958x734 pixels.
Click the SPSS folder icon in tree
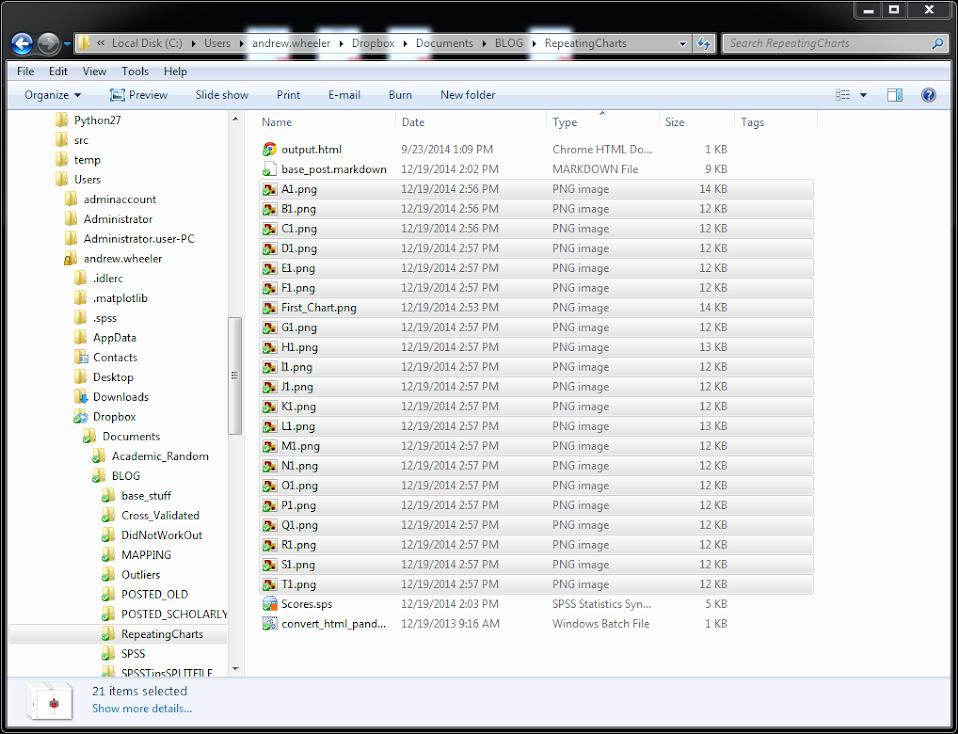[108, 653]
